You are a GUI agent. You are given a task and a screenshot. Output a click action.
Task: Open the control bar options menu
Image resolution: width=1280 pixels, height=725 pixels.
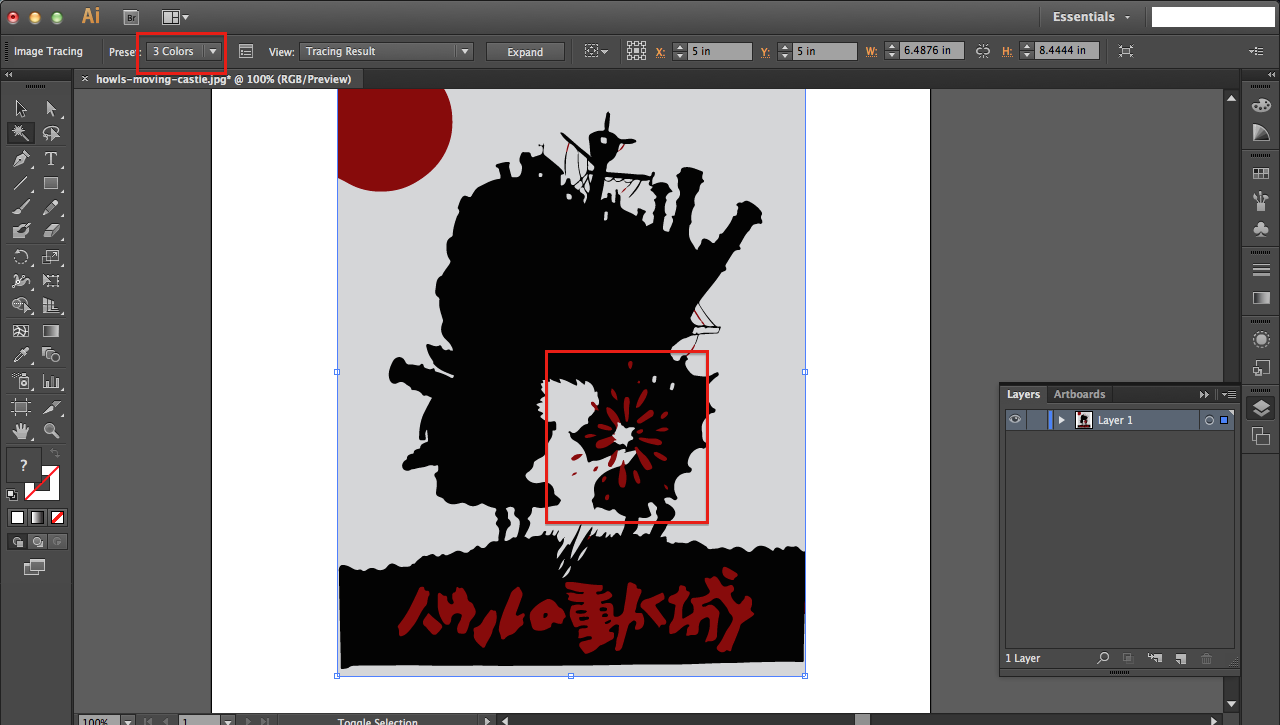[1256, 51]
